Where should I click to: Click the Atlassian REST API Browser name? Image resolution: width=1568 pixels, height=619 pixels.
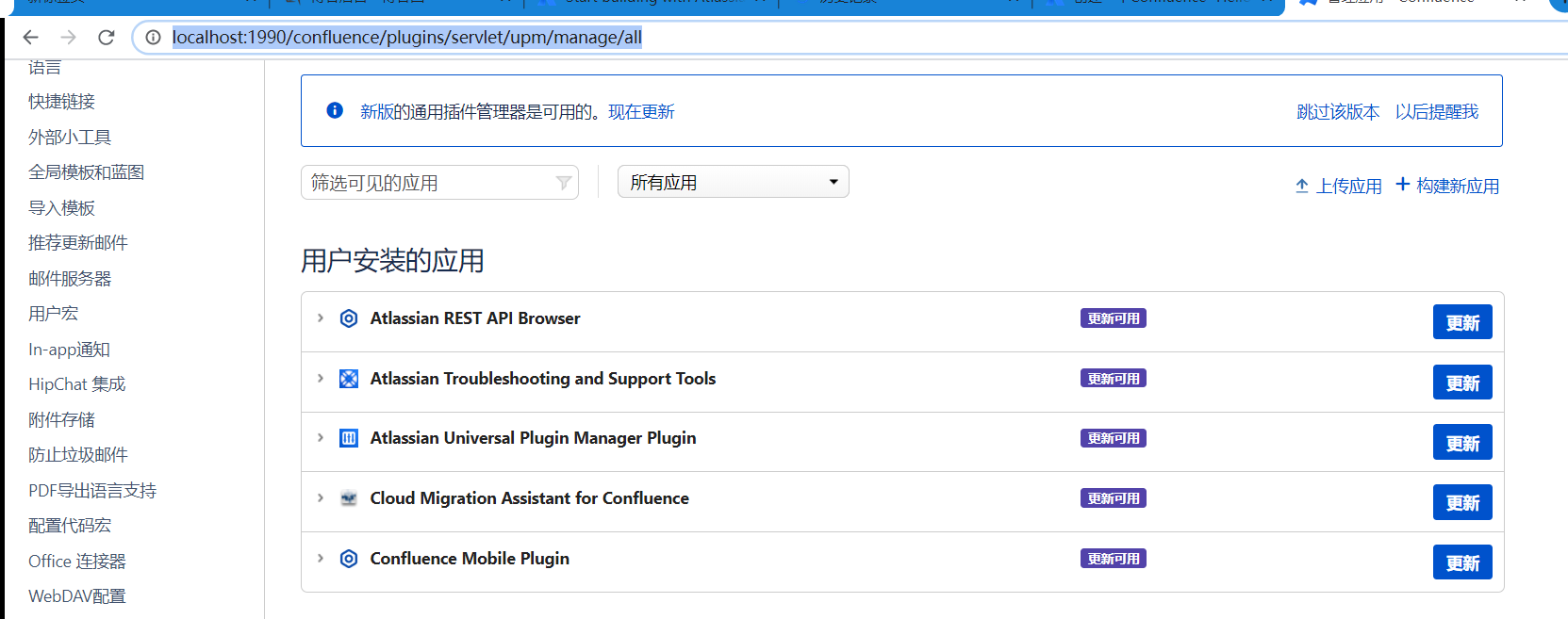coord(475,318)
